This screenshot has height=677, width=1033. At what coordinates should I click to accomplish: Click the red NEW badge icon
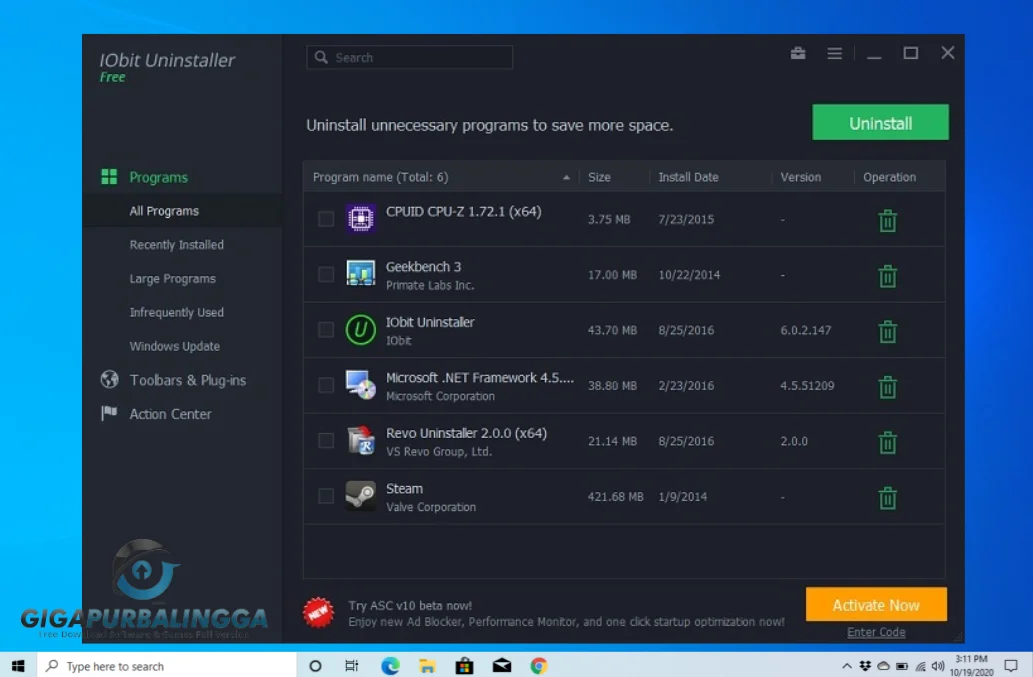(318, 612)
